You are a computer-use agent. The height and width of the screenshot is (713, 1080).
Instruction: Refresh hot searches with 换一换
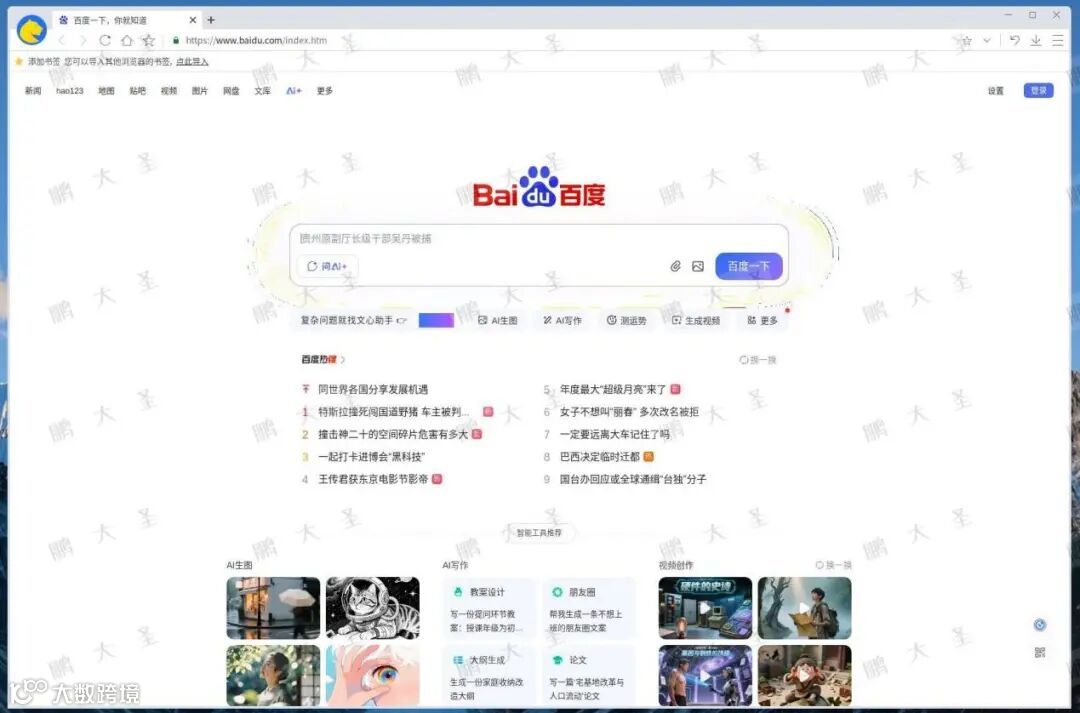(758, 360)
